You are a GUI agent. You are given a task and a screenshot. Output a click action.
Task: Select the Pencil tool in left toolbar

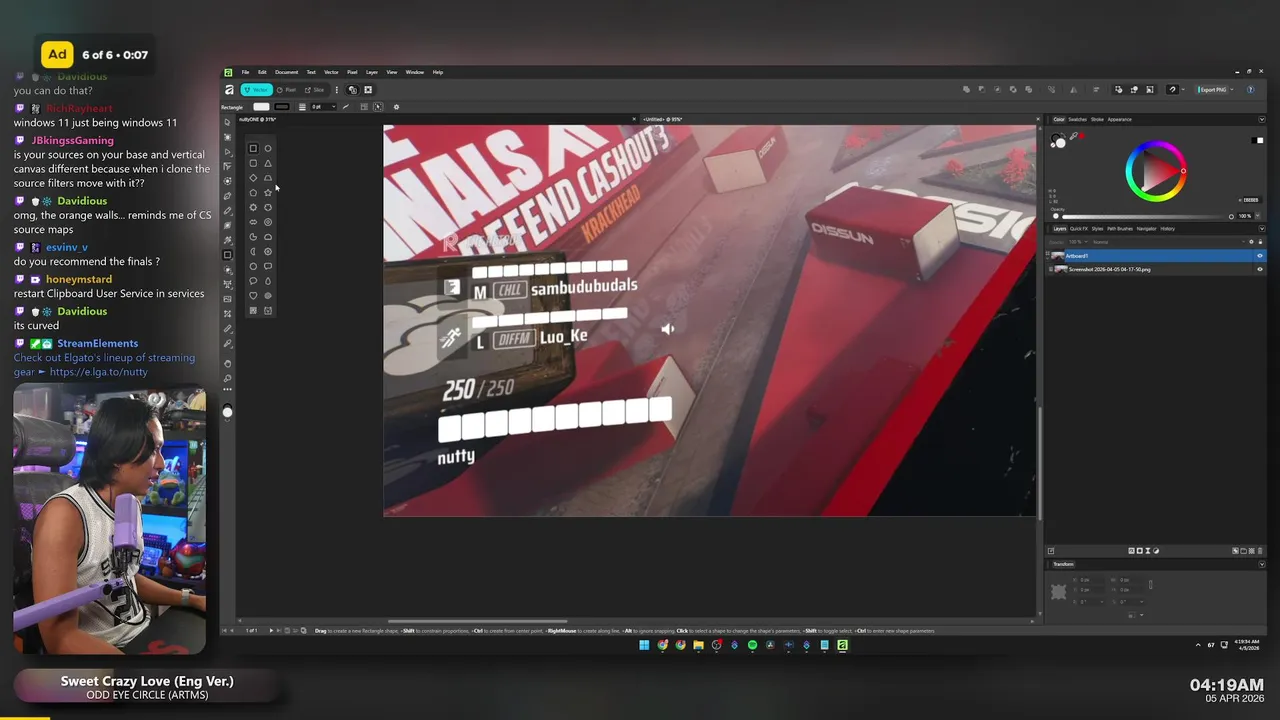point(227,211)
